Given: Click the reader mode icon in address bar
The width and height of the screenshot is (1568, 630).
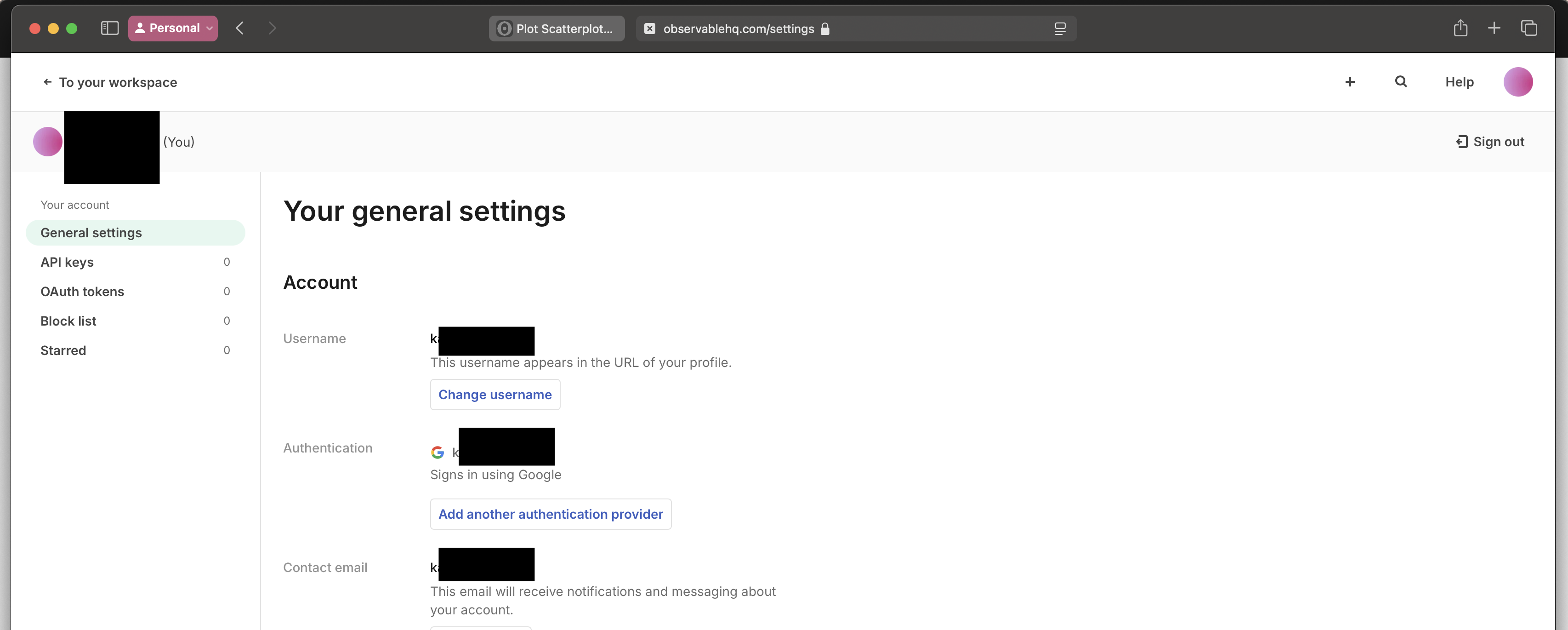Looking at the screenshot, I should click(1060, 29).
